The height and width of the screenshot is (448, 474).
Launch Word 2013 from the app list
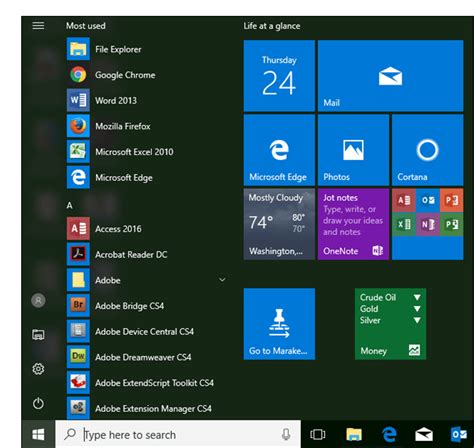[x=147, y=100]
